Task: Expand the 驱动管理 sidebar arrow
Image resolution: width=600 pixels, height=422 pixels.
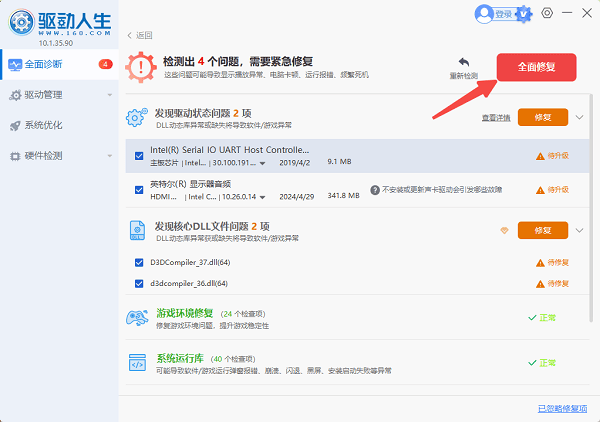Action: point(110,95)
